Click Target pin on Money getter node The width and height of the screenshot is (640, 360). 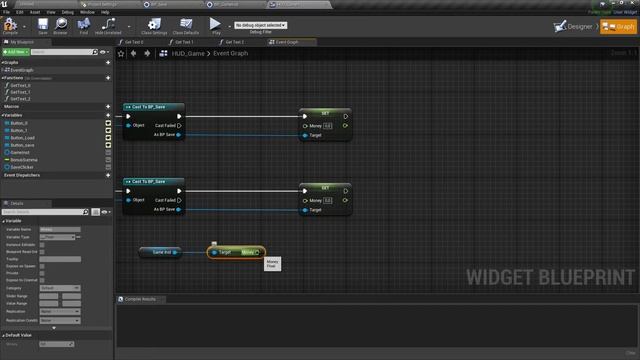(x=214, y=253)
